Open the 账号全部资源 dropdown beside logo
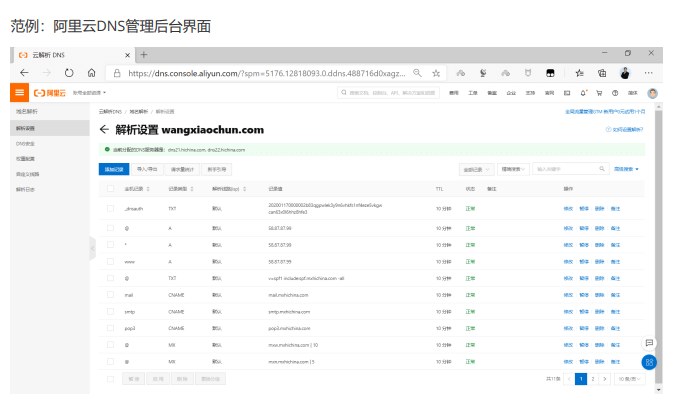 (x=89, y=93)
